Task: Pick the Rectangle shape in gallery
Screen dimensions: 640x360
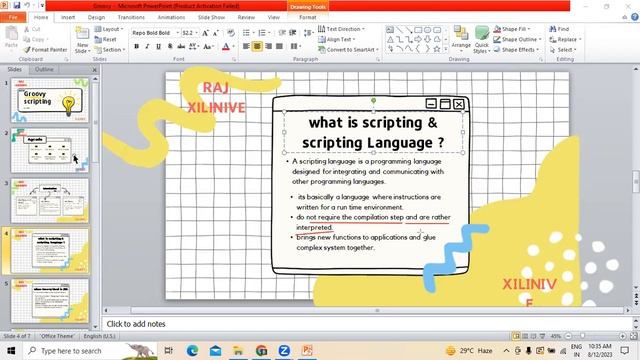Action: 418,30
